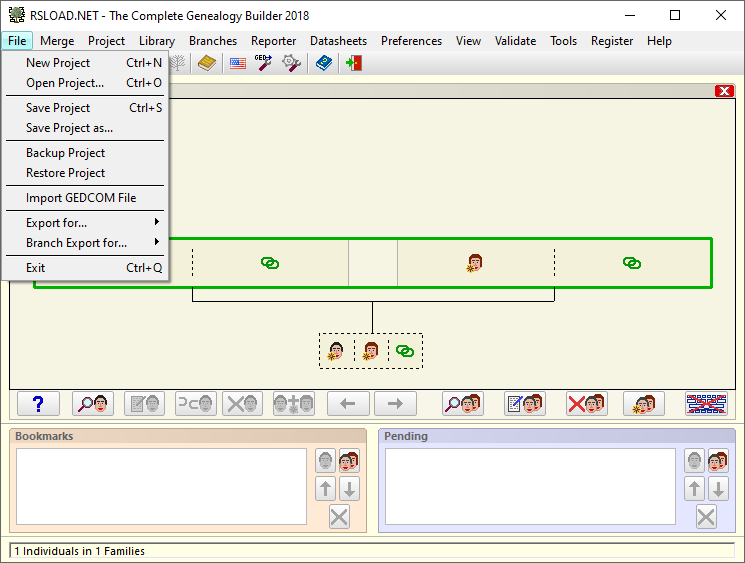This screenshot has height=563, width=745.
Task: Choose Import GEDCOM File entry
Action: (85, 198)
